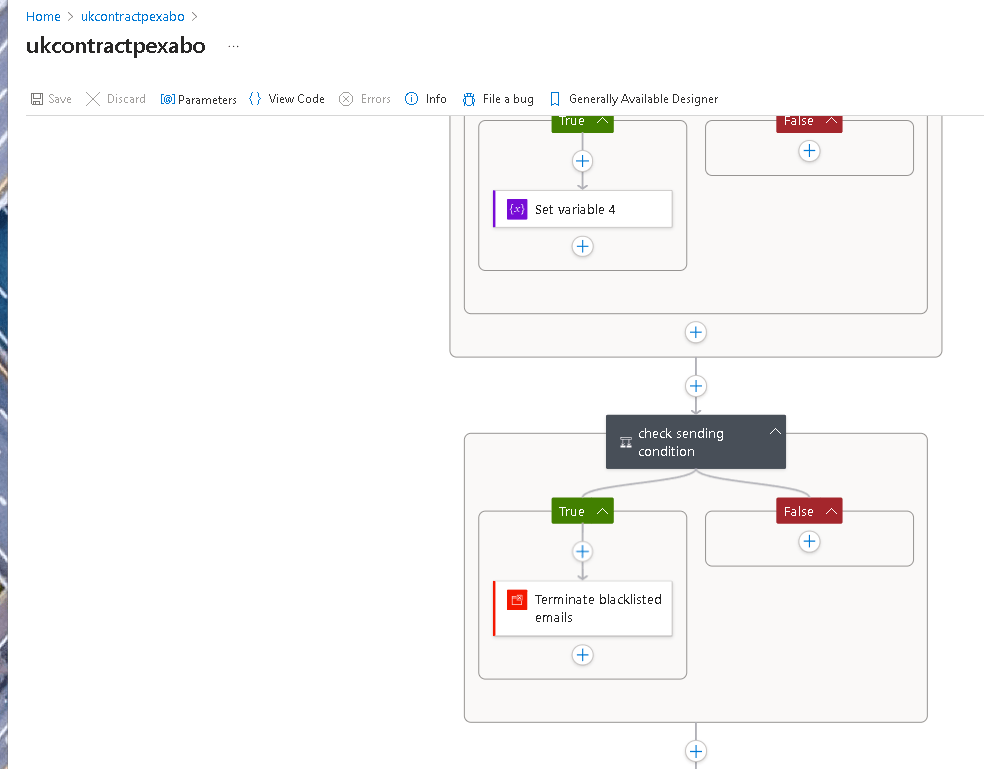Screen dimensions: 984x769
Task: Open the Info toolbar item
Action: 425,99
